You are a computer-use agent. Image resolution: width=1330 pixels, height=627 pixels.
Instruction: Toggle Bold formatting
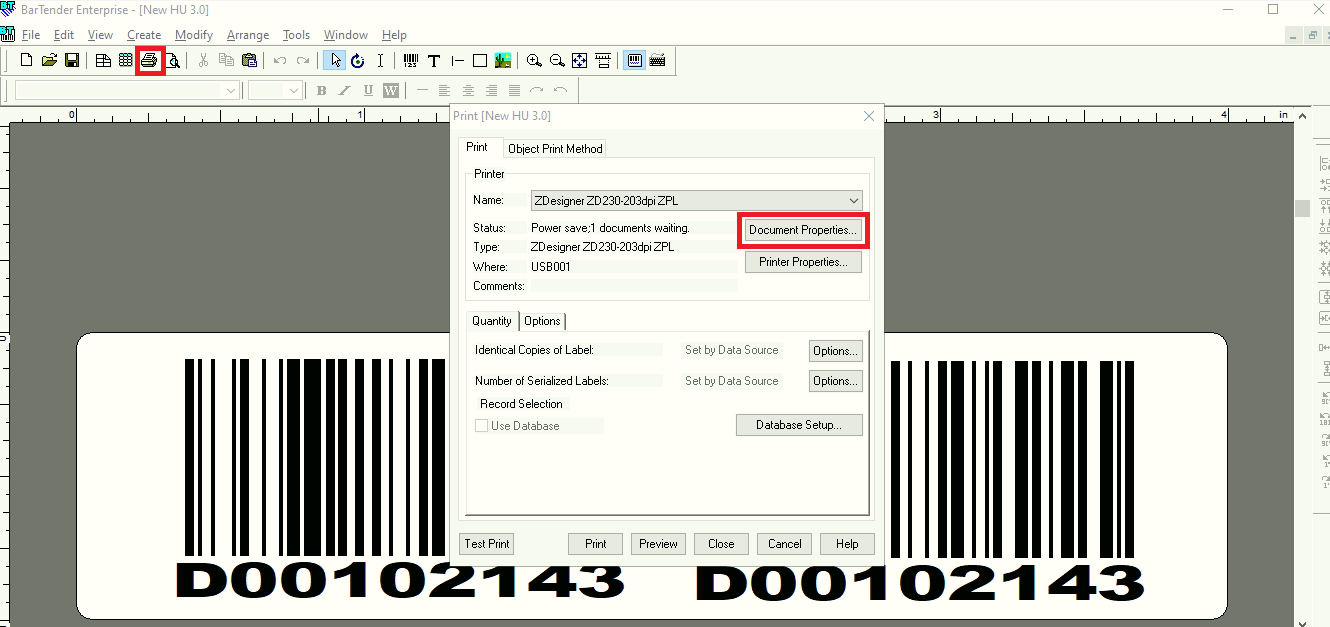pyautogui.click(x=321, y=91)
